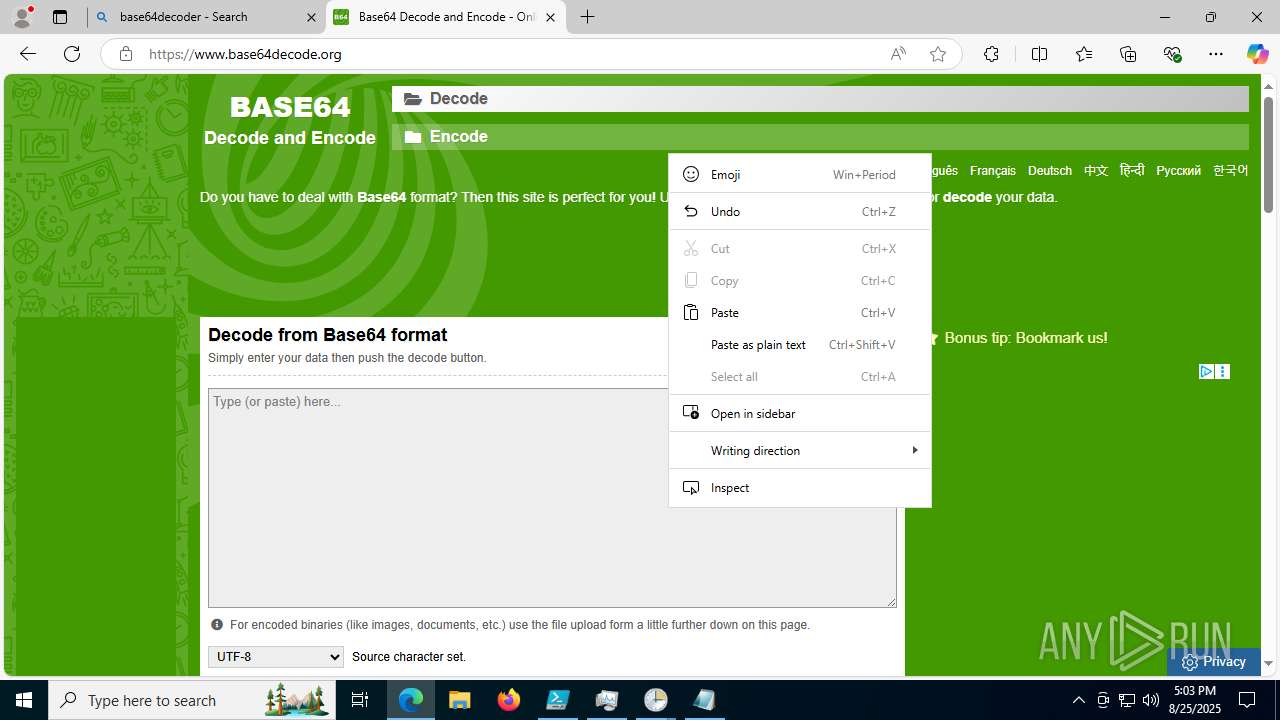Viewport: 1280px width, 720px height.
Task: Click the page scrollbar down arrow
Action: tap(1268, 663)
